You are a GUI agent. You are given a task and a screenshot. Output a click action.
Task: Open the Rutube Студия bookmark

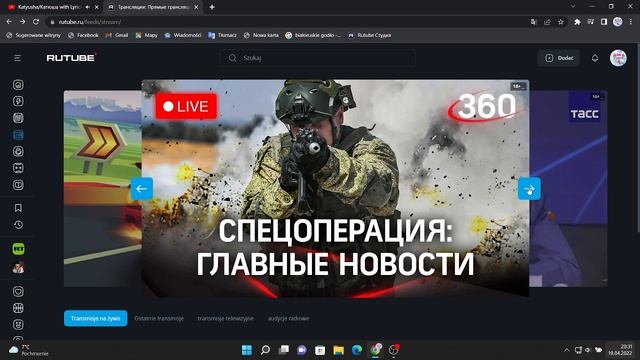click(x=369, y=36)
